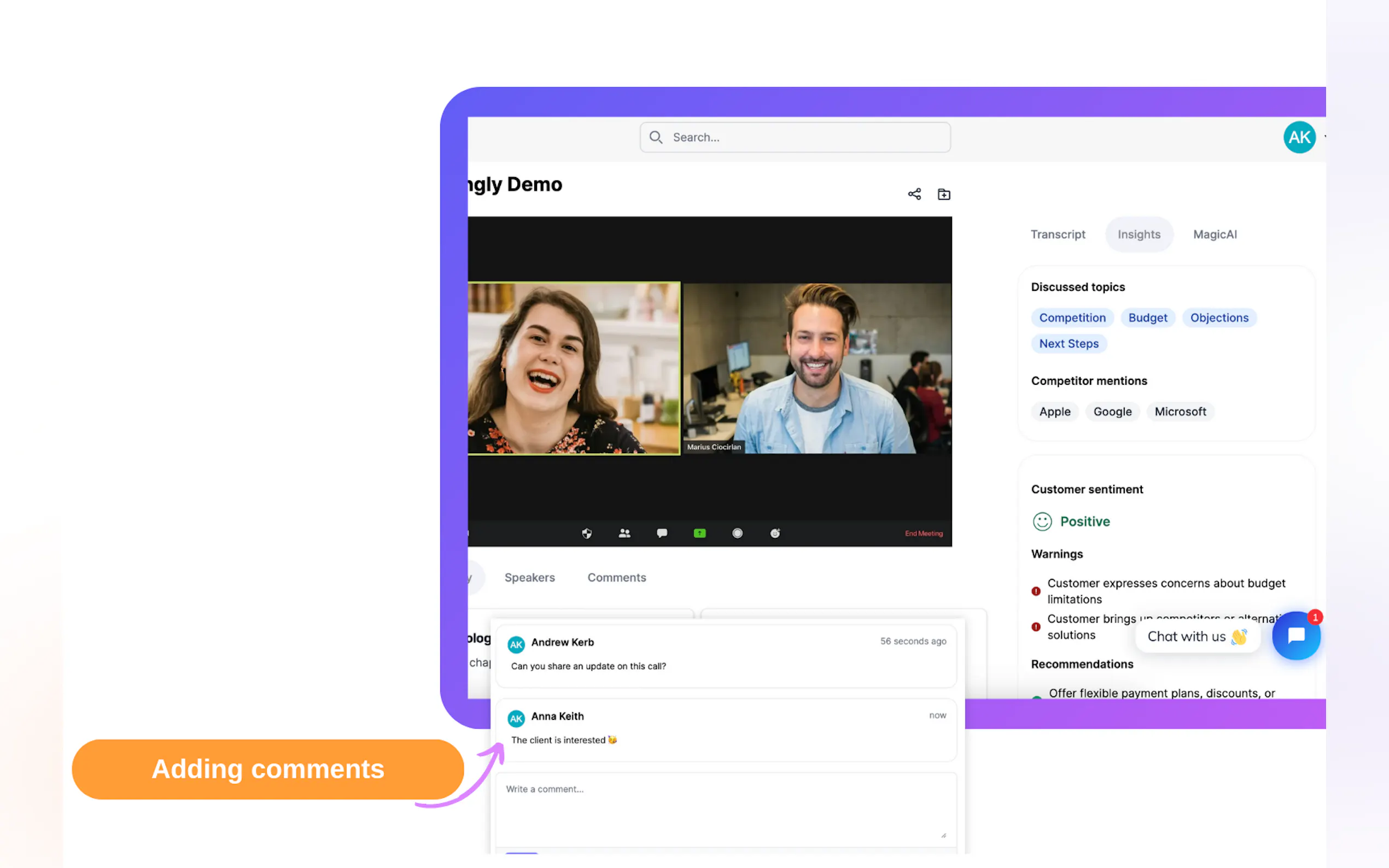The image size is (1389, 868).
Task: Click the green share screen icon
Action: click(x=699, y=533)
